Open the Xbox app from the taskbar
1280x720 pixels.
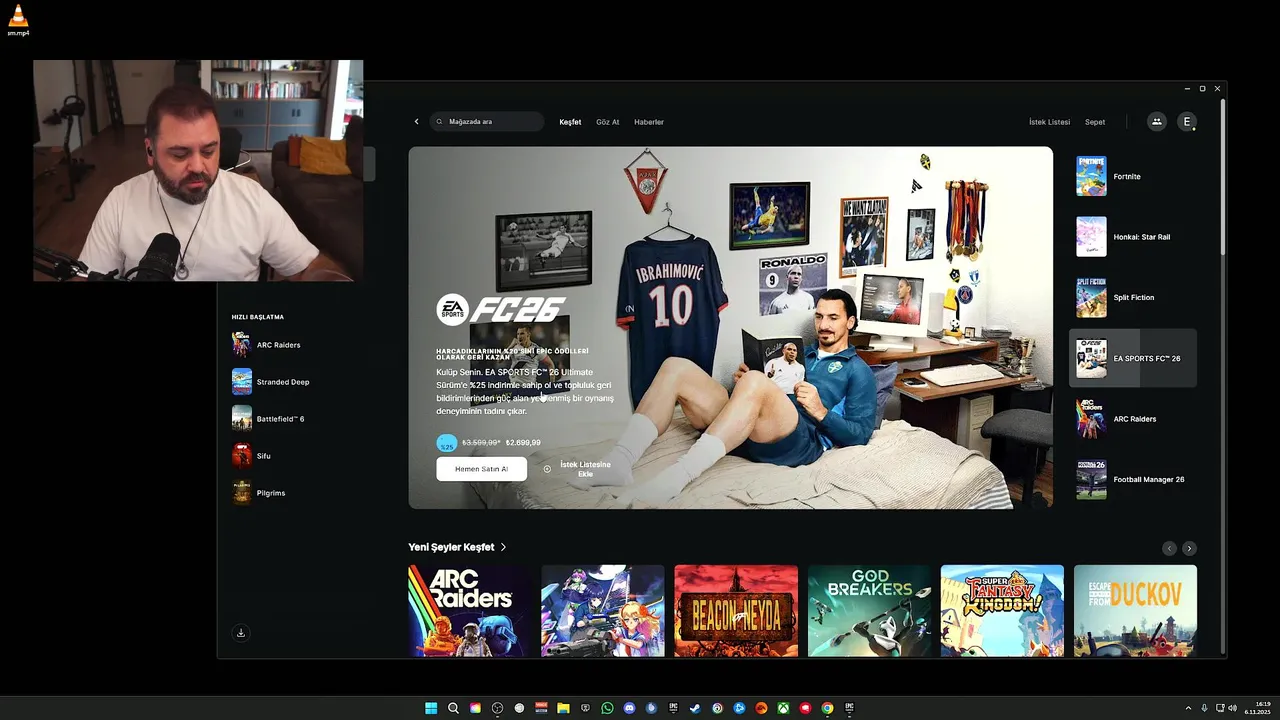point(783,708)
